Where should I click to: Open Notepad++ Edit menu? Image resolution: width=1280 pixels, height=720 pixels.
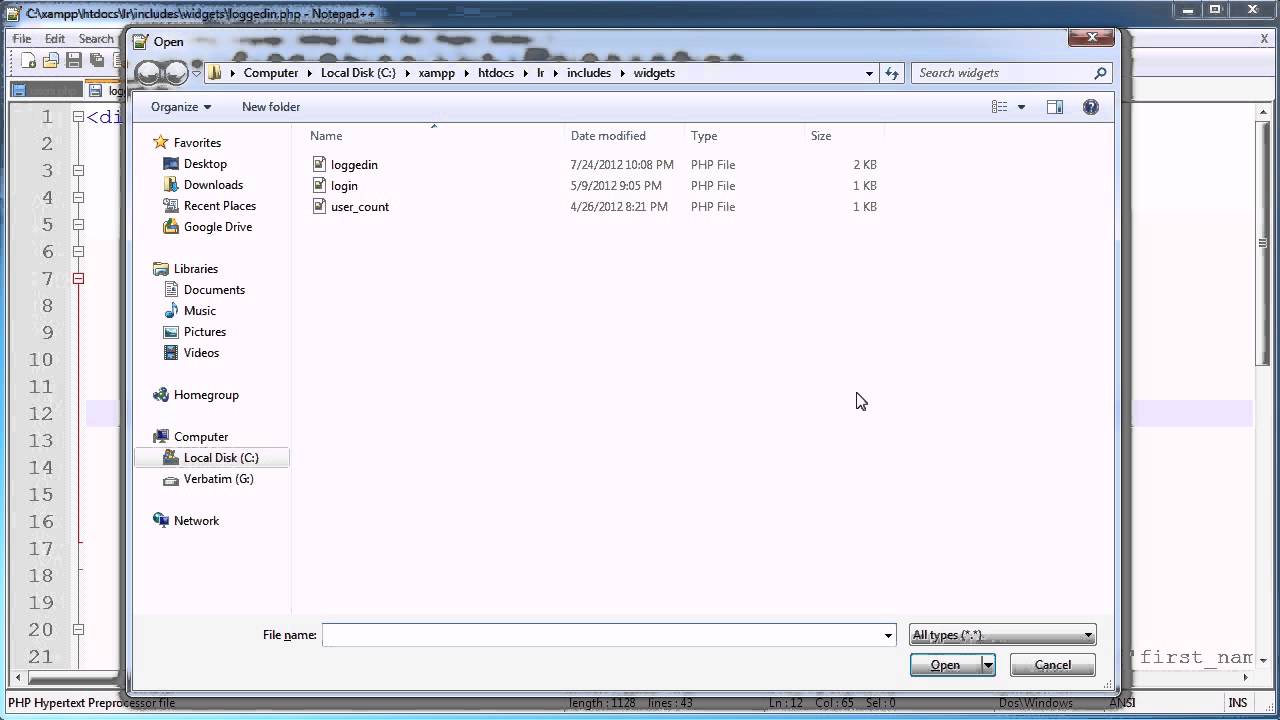coord(55,39)
